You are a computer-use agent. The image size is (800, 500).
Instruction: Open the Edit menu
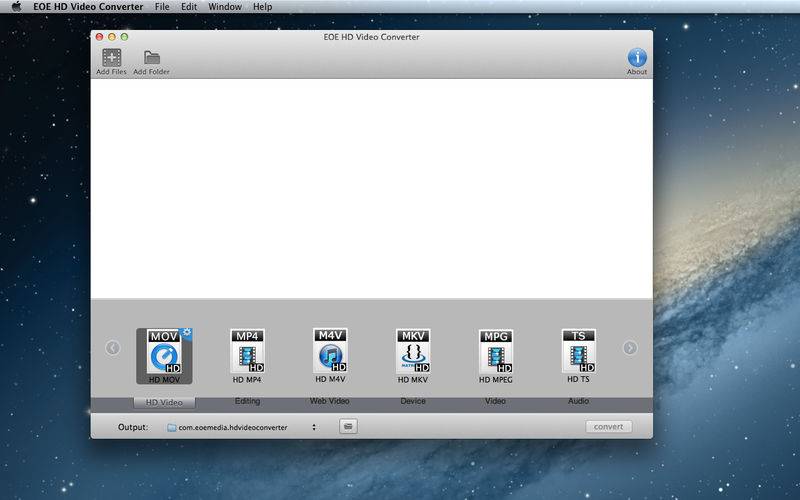[x=189, y=7]
